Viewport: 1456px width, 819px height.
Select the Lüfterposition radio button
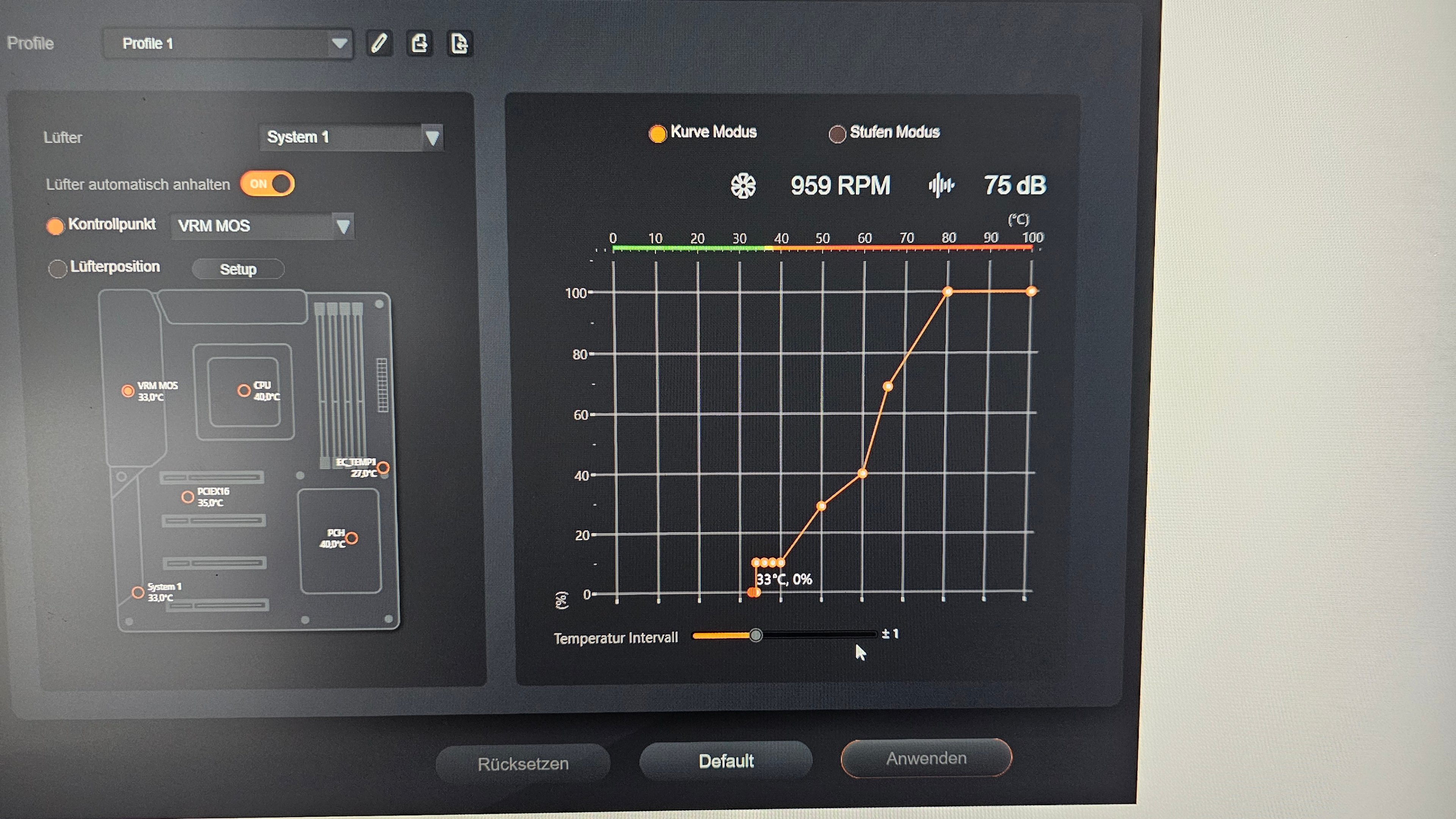[x=57, y=268]
